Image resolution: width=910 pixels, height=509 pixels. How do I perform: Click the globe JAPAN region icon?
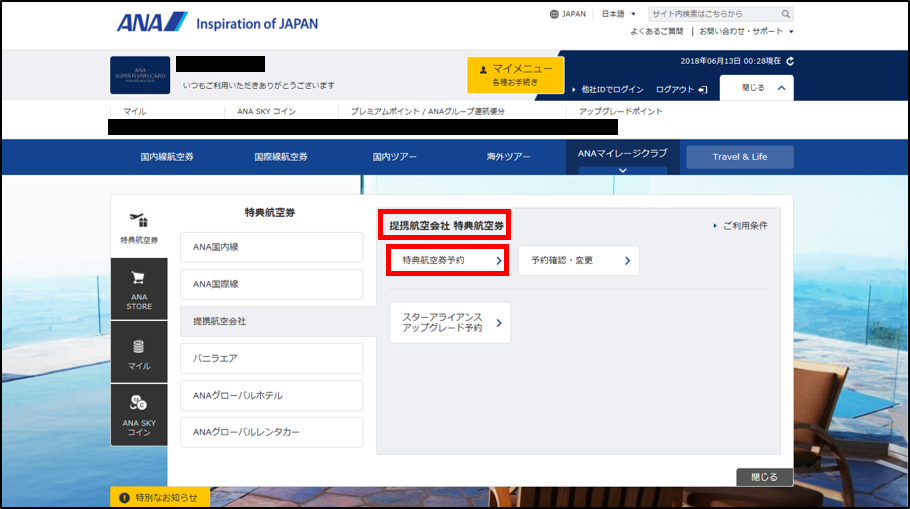tap(554, 14)
